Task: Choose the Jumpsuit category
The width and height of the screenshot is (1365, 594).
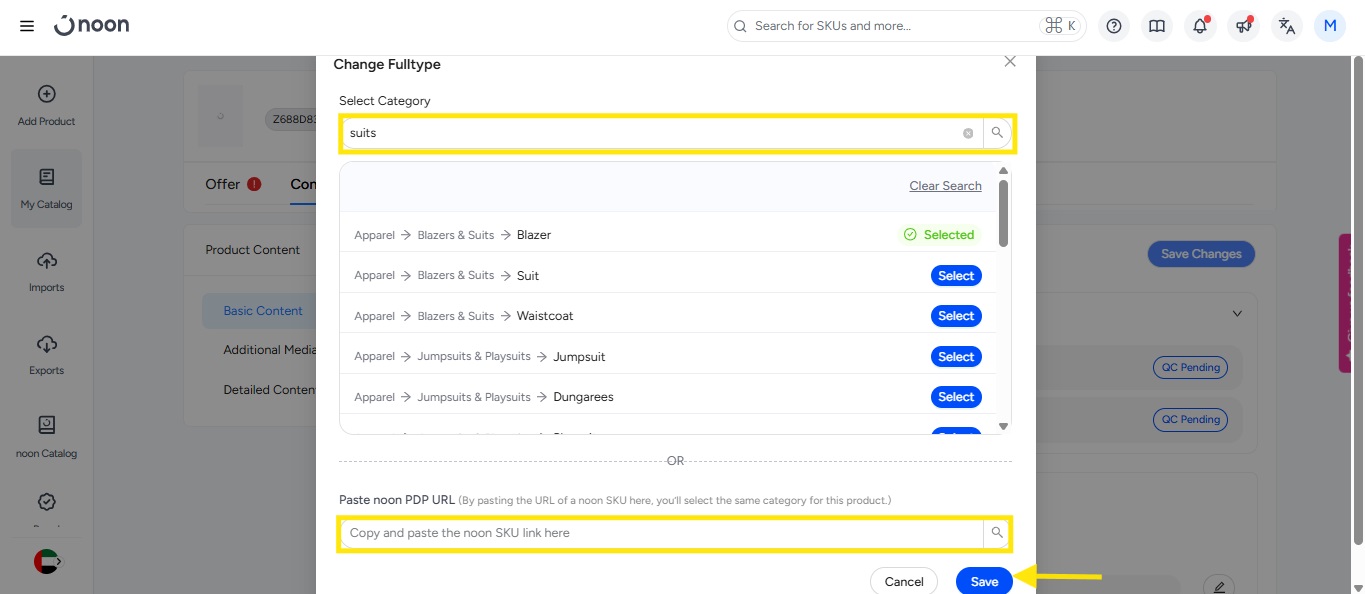Action: [955, 357]
